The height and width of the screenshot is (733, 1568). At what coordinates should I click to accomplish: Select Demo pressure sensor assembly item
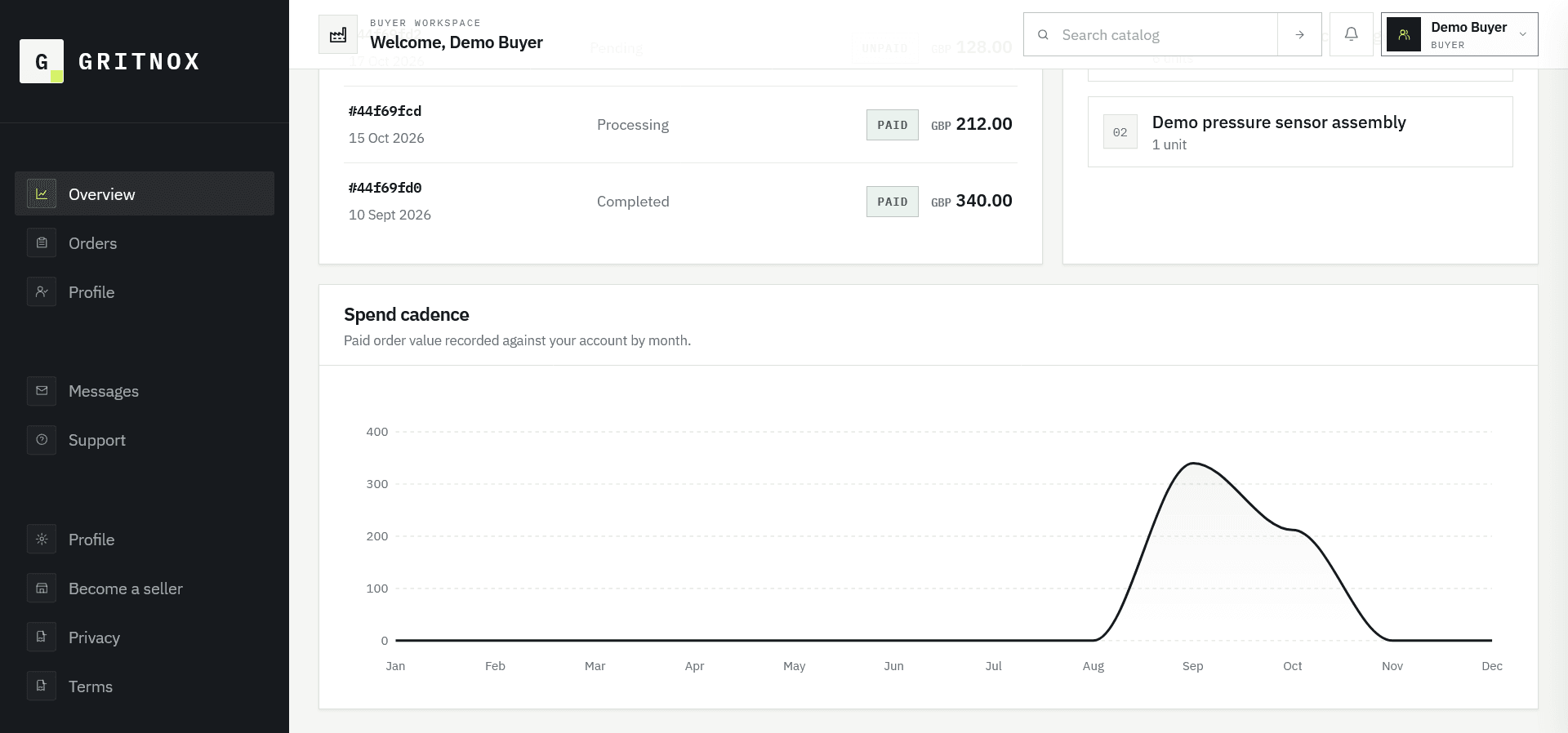pyautogui.click(x=1300, y=132)
